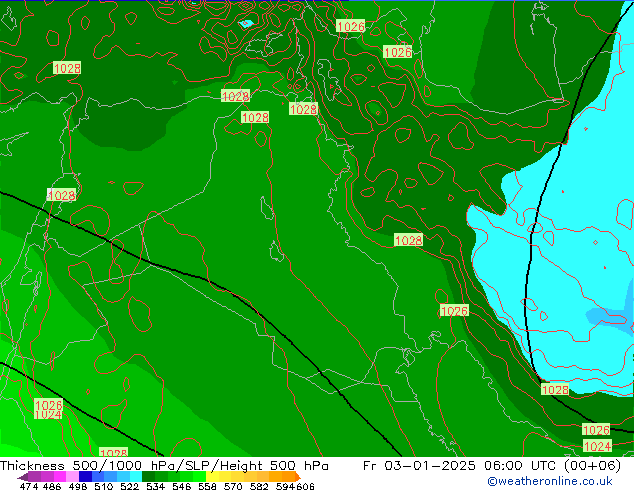Screen dimensions: 634x490
Task: Select the first yellow legend swatch at 558
Action: (212, 477)
